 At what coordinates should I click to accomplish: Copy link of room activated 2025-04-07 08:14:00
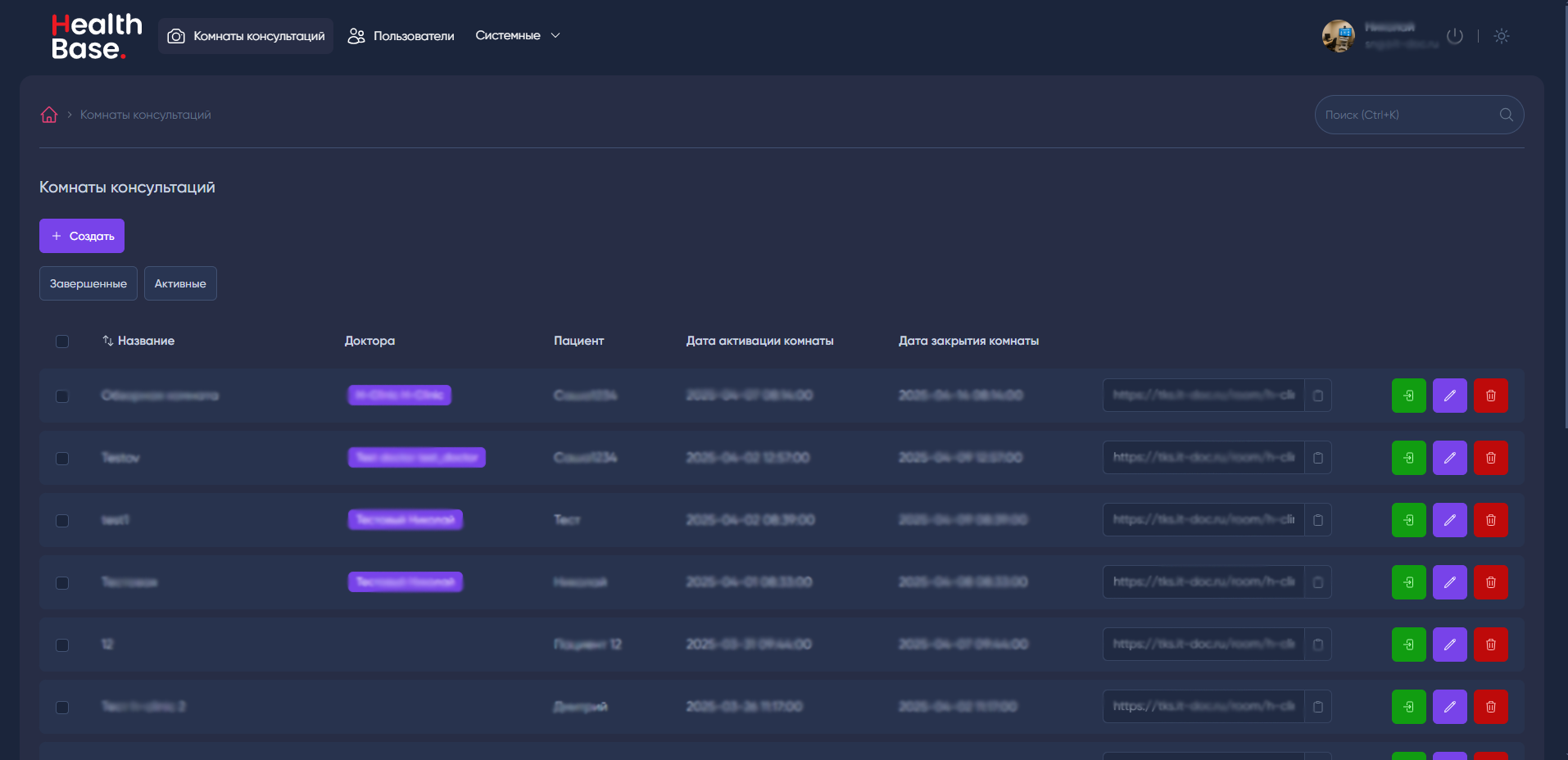pos(1318,396)
